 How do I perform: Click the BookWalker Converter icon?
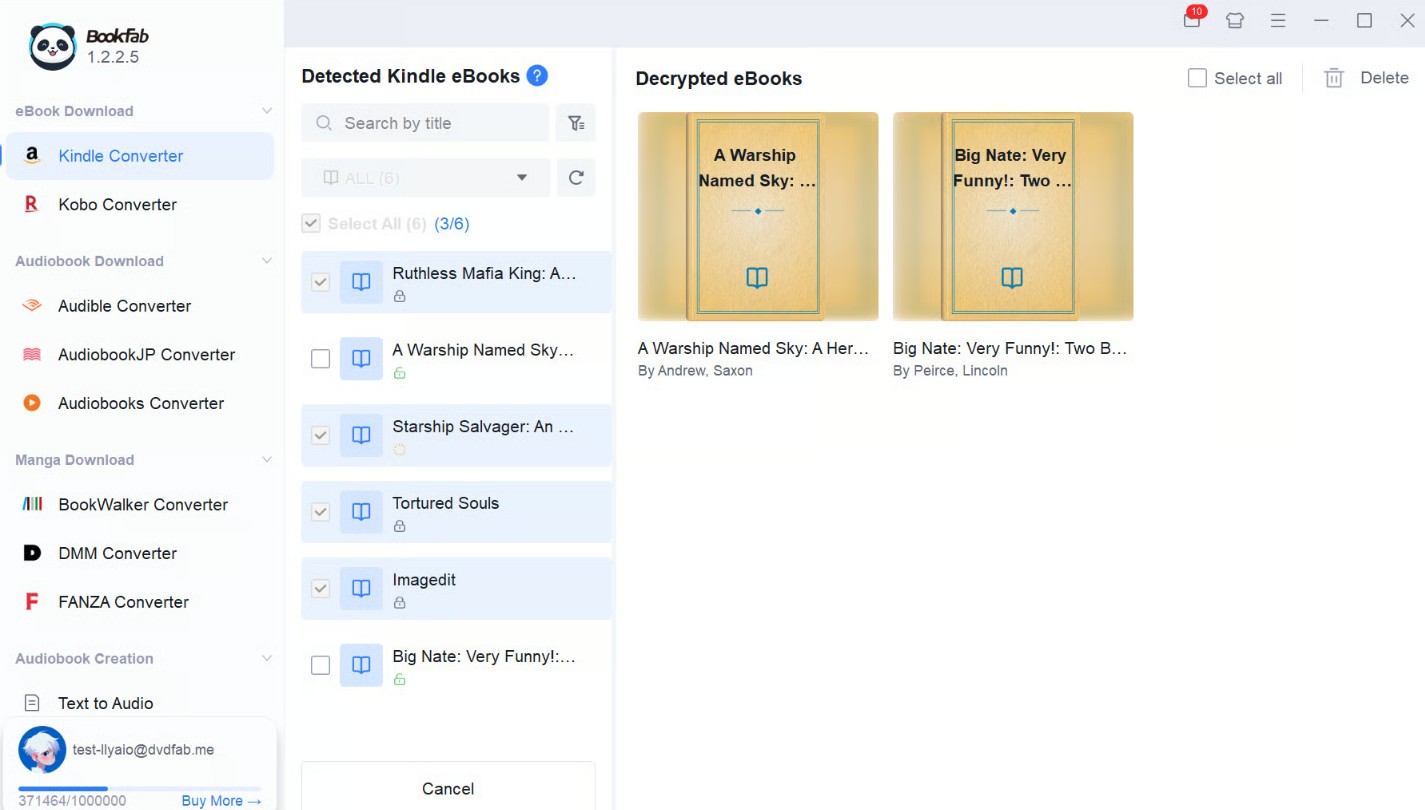[32, 505]
